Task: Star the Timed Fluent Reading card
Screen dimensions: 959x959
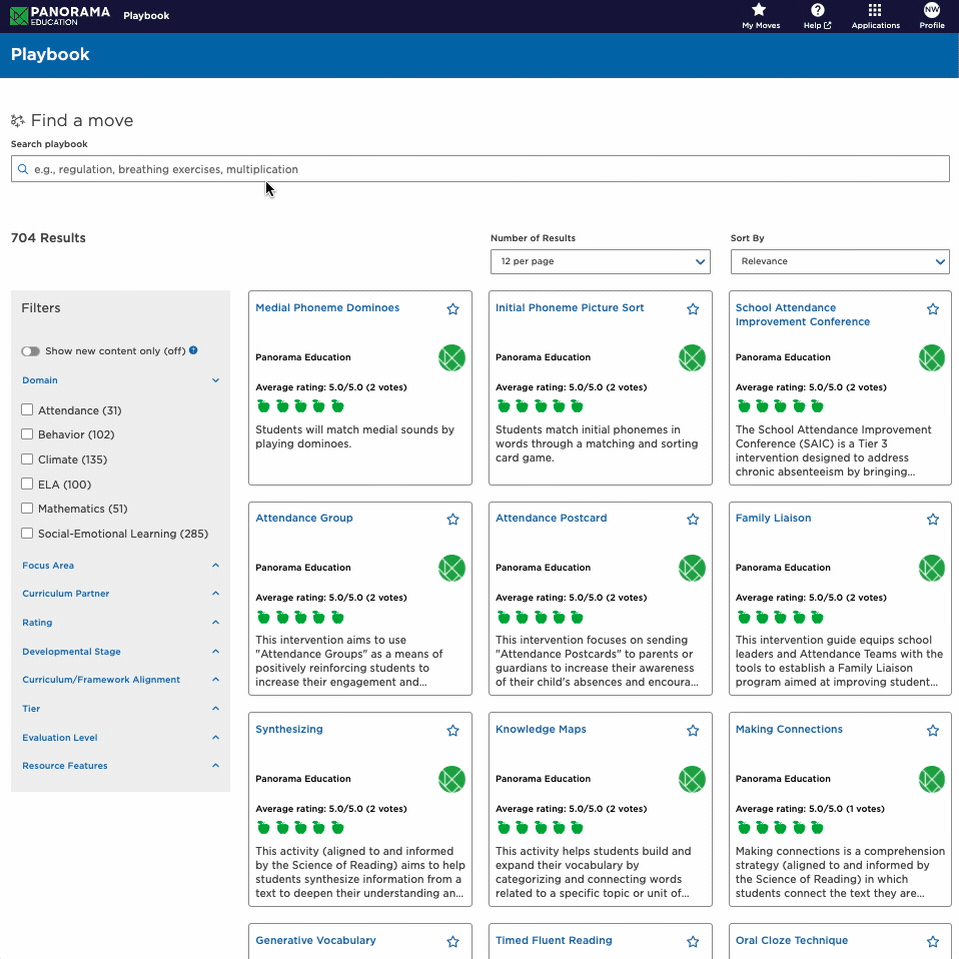Action: (692, 941)
